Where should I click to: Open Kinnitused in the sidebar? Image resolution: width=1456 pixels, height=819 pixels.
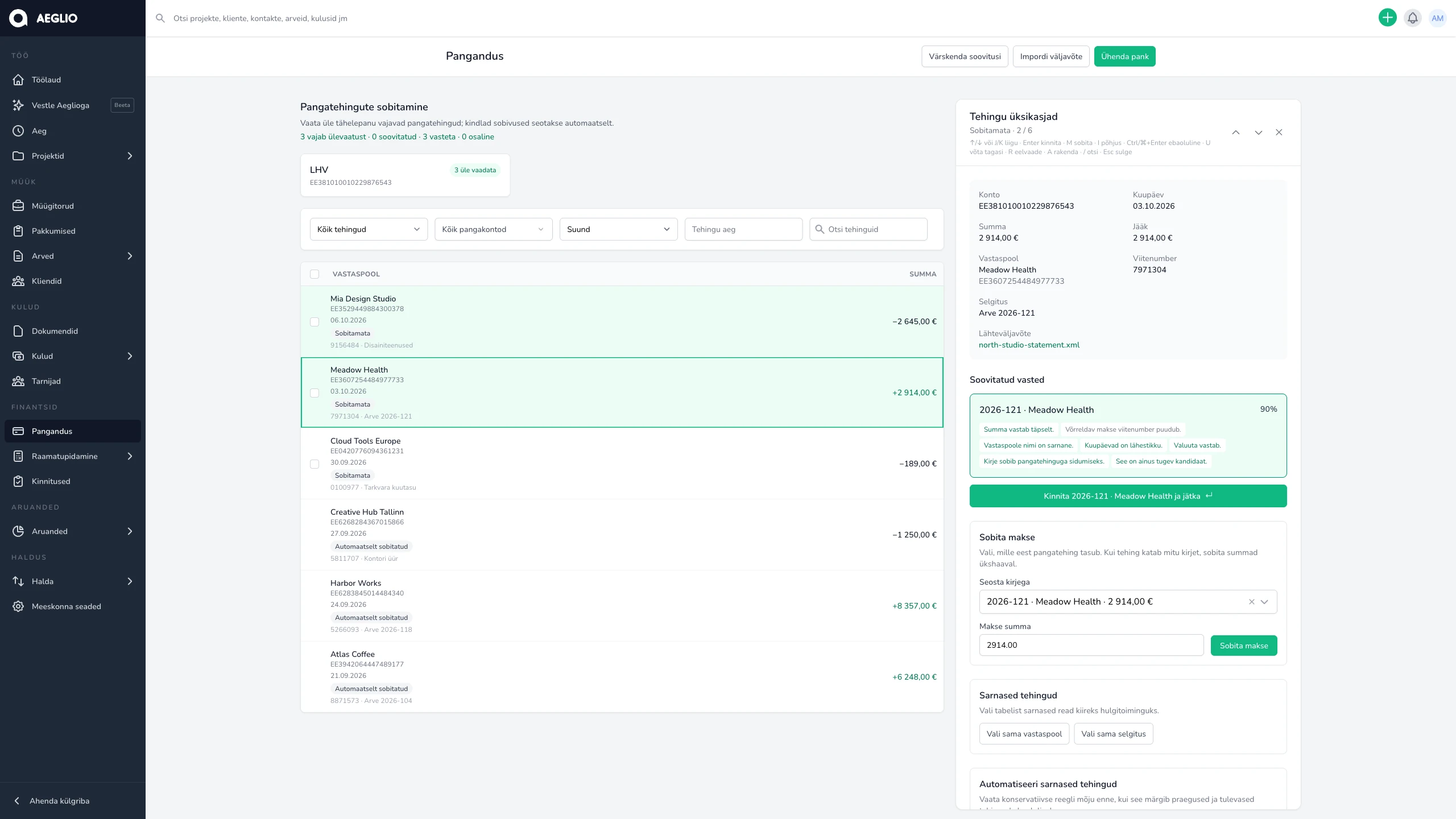tap(73, 481)
